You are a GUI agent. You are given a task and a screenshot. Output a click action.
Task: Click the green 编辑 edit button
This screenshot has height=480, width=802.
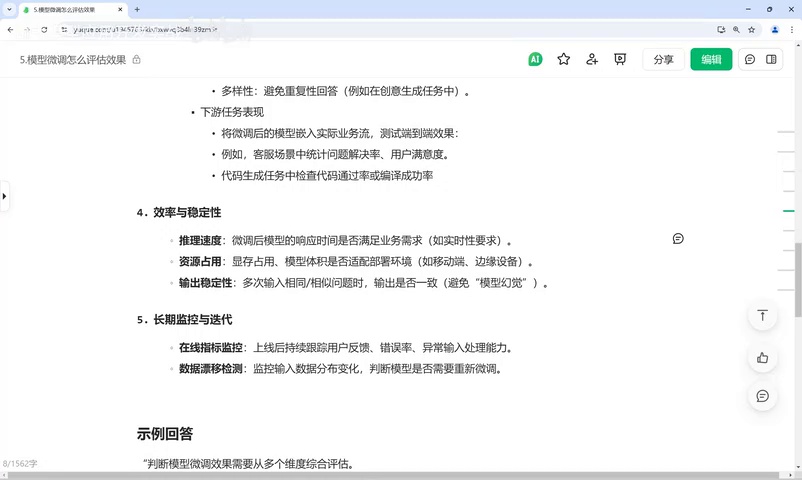(x=711, y=59)
